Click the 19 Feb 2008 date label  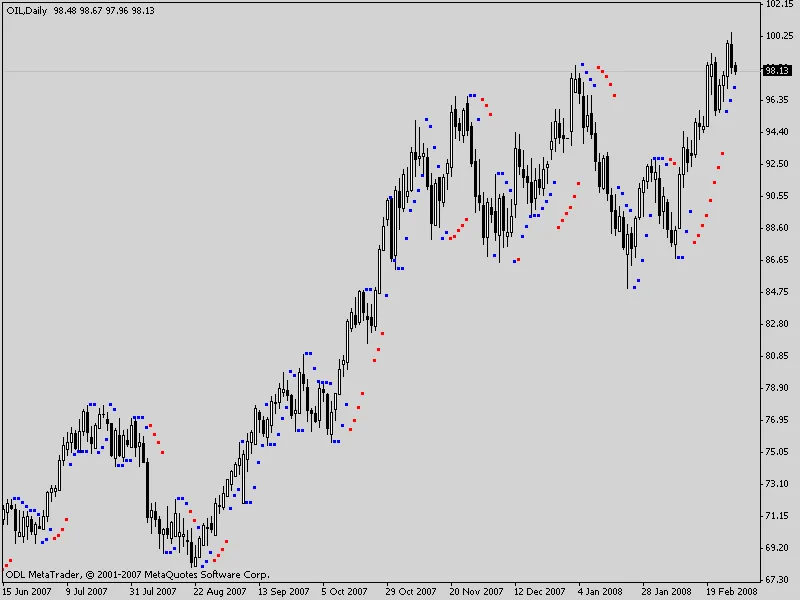point(733,591)
